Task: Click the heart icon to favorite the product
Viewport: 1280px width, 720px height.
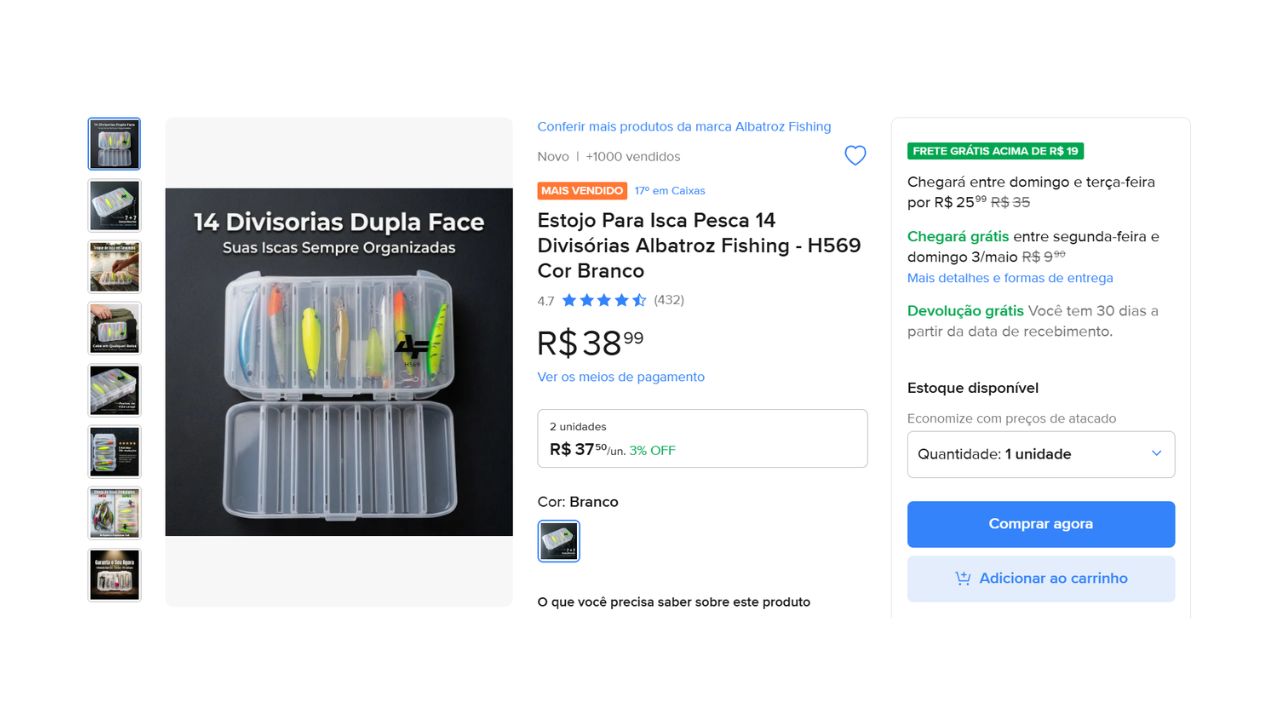Action: [855, 155]
